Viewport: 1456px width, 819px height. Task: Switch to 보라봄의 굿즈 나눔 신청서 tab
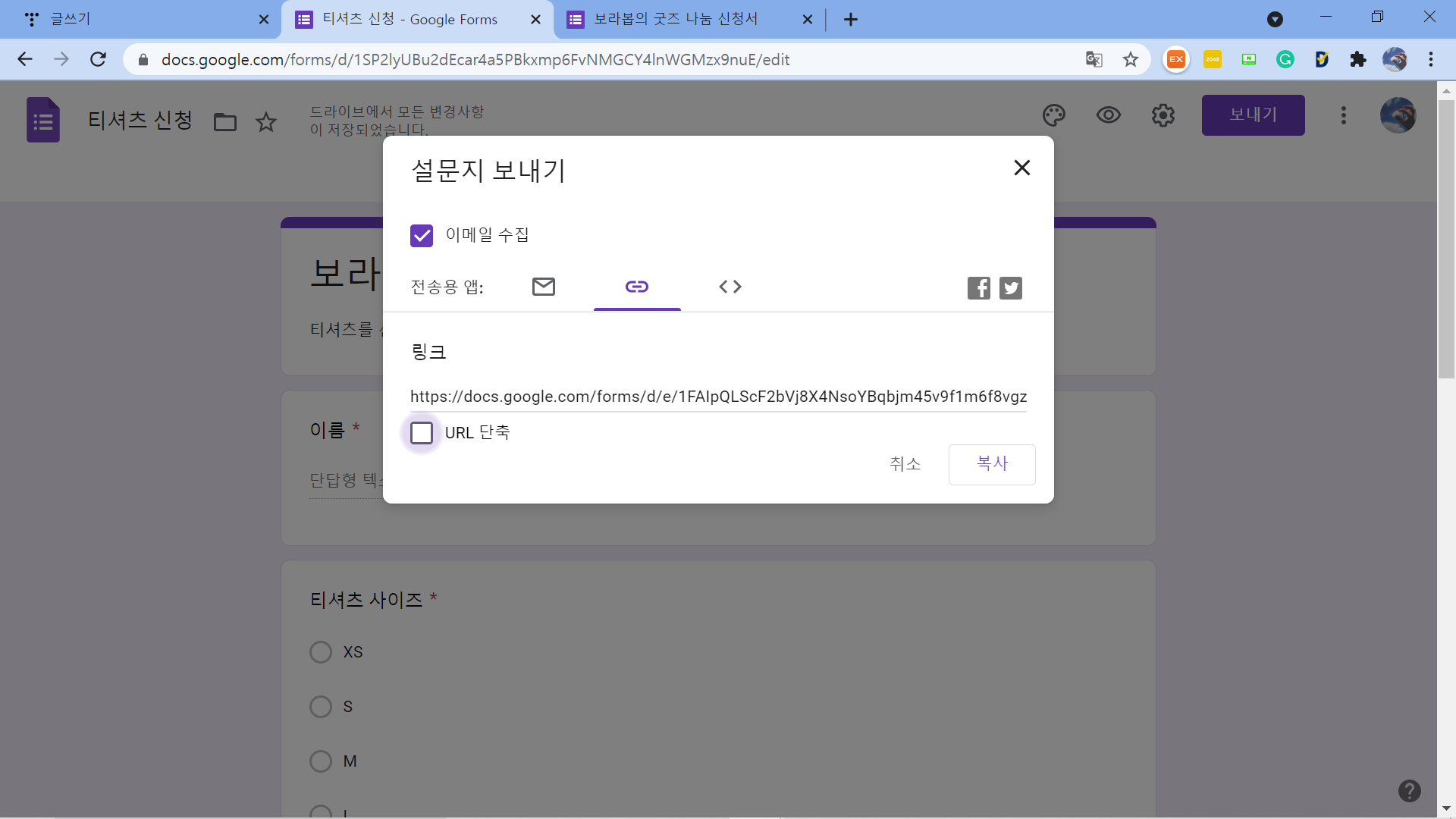coord(675,19)
